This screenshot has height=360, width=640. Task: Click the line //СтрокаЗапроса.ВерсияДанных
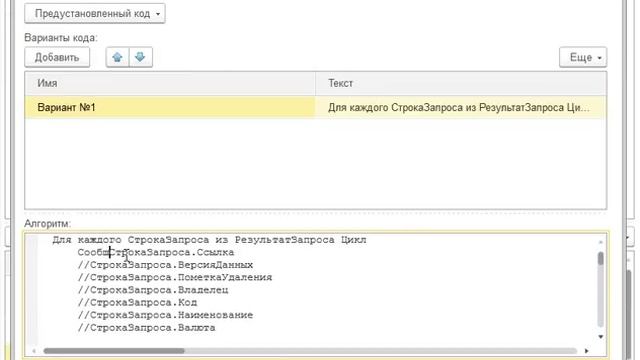point(165,265)
